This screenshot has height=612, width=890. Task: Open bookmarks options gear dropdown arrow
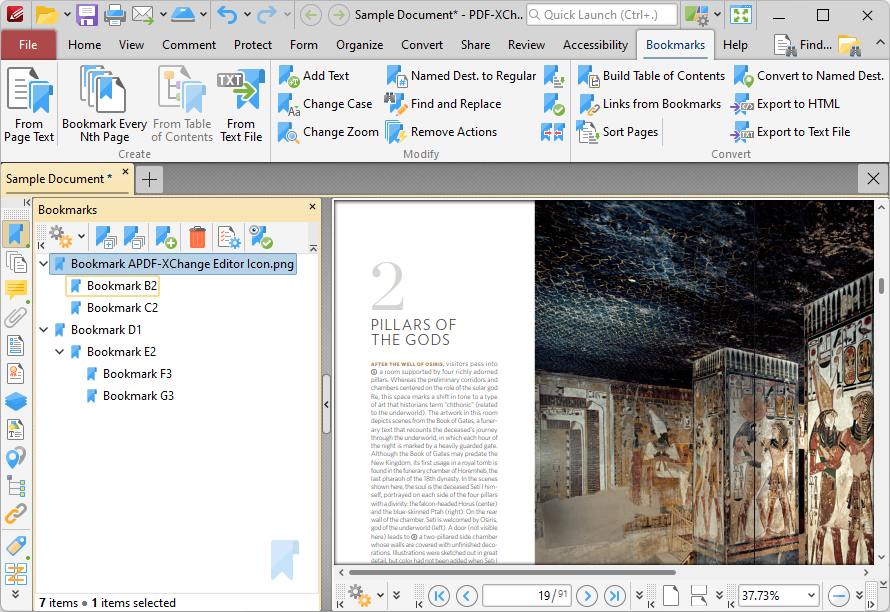point(82,236)
